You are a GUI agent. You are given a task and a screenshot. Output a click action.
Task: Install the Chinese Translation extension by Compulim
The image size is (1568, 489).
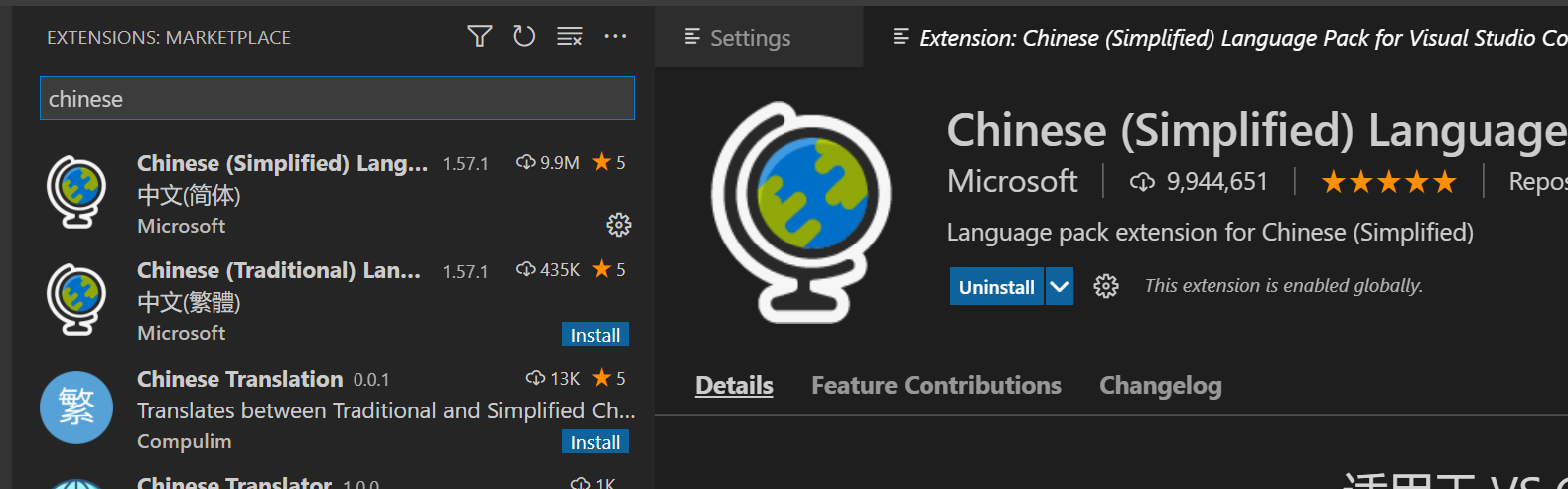click(x=595, y=442)
